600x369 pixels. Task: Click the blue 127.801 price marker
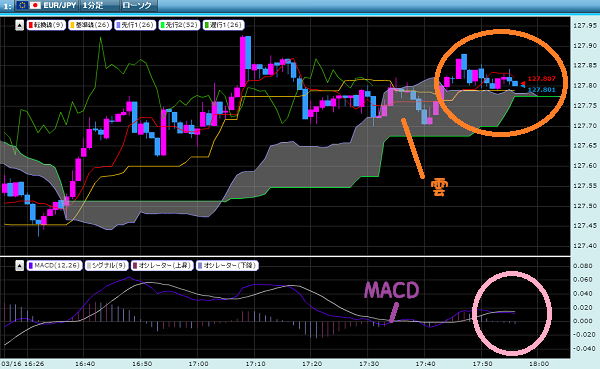[x=541, y=90]
